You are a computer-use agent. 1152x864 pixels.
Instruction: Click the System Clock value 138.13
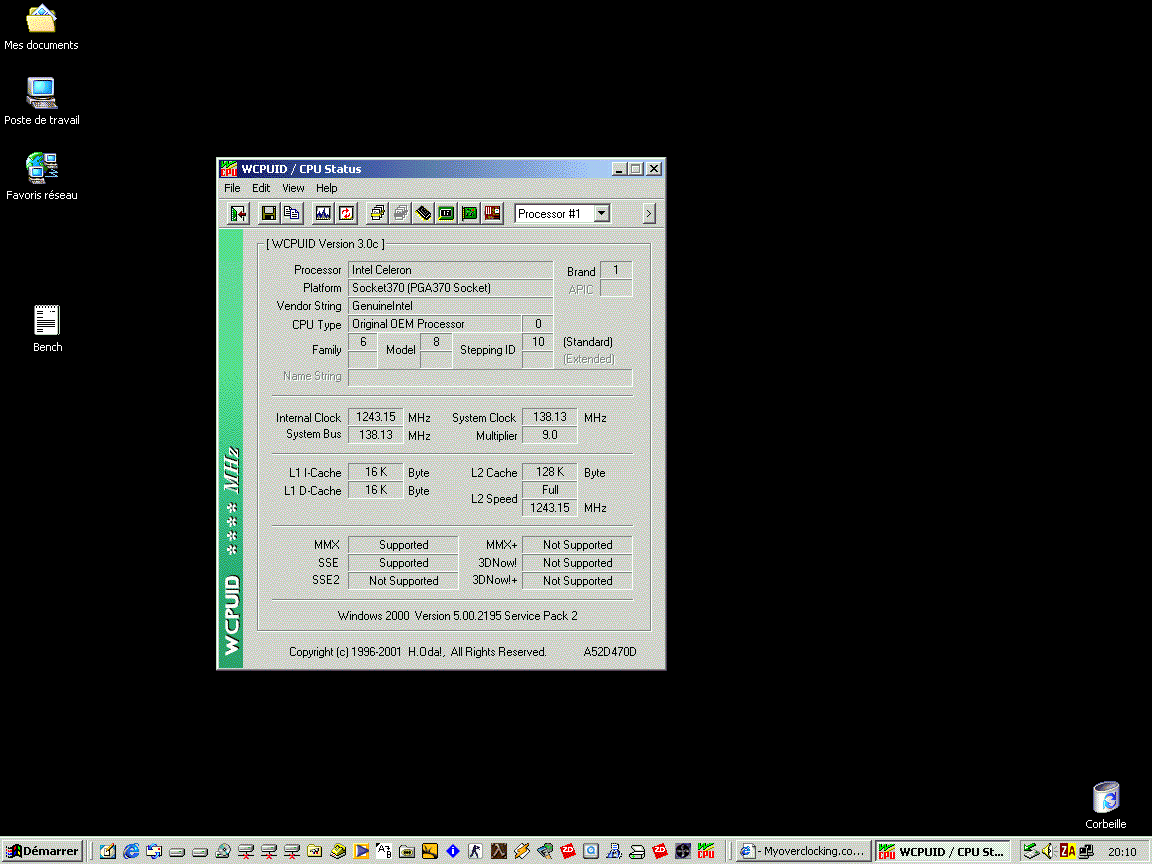(x=550, y=417)
